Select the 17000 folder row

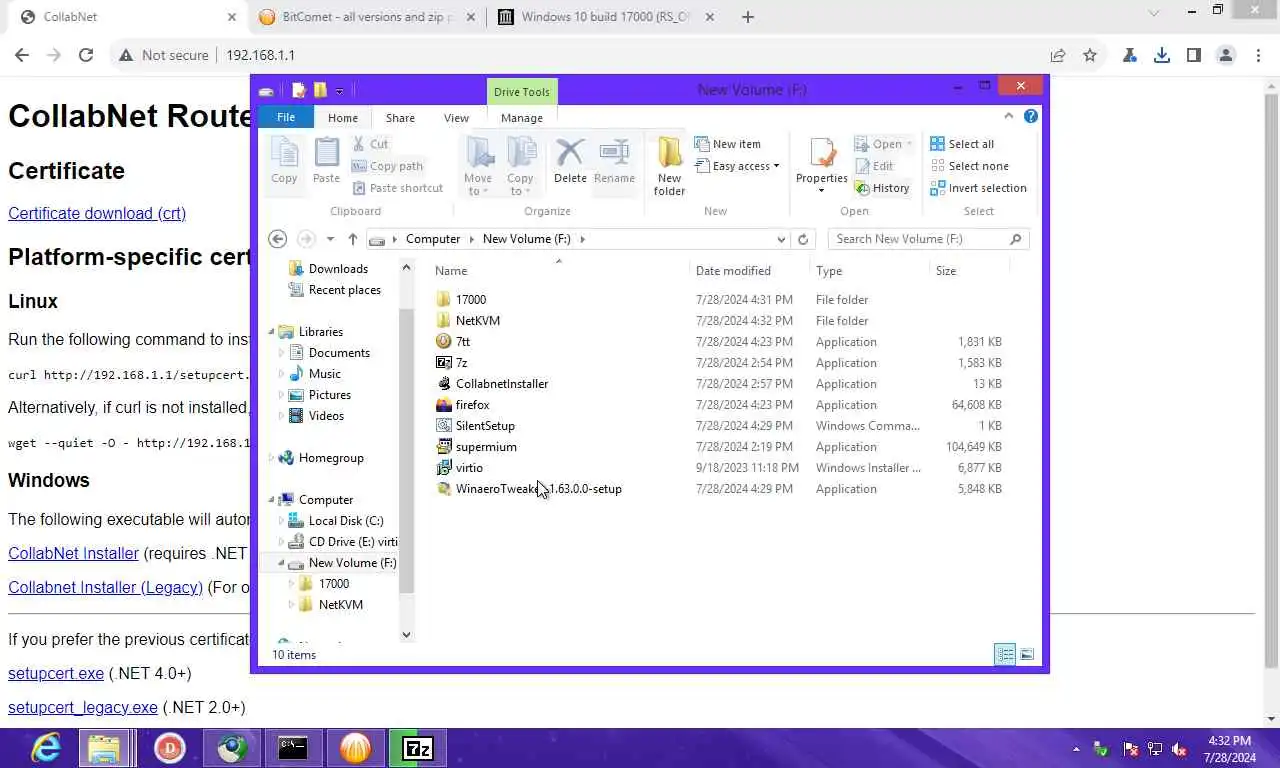[719, 300]
